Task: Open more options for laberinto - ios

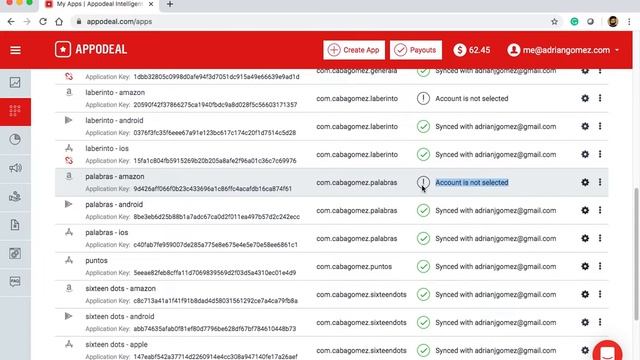Action: coord(600,154)
